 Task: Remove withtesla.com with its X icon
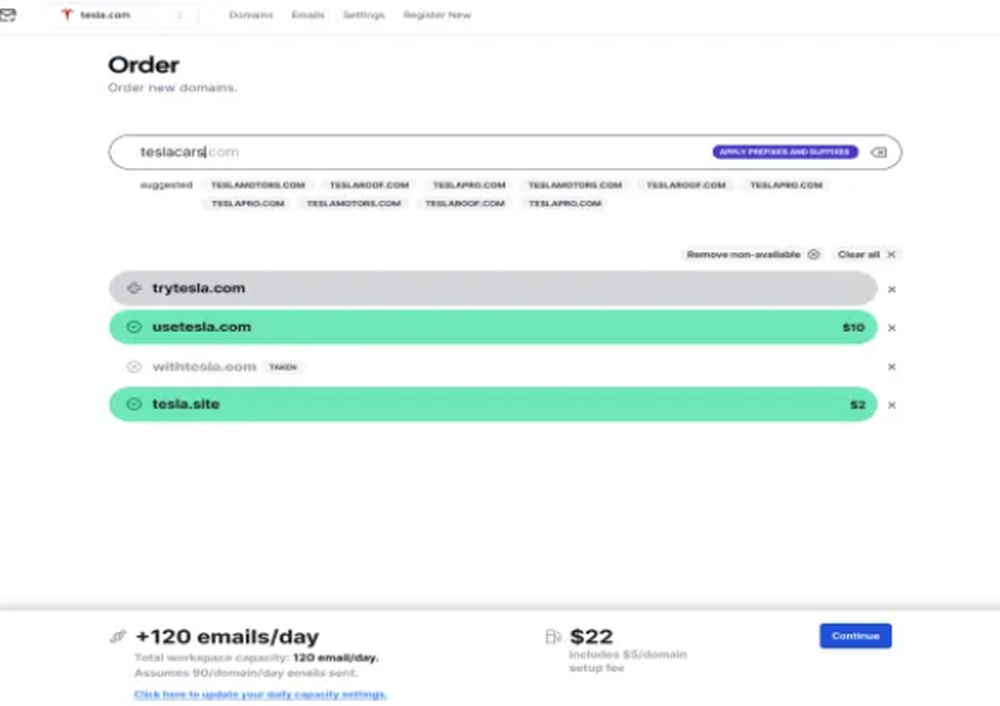[892, 367]
